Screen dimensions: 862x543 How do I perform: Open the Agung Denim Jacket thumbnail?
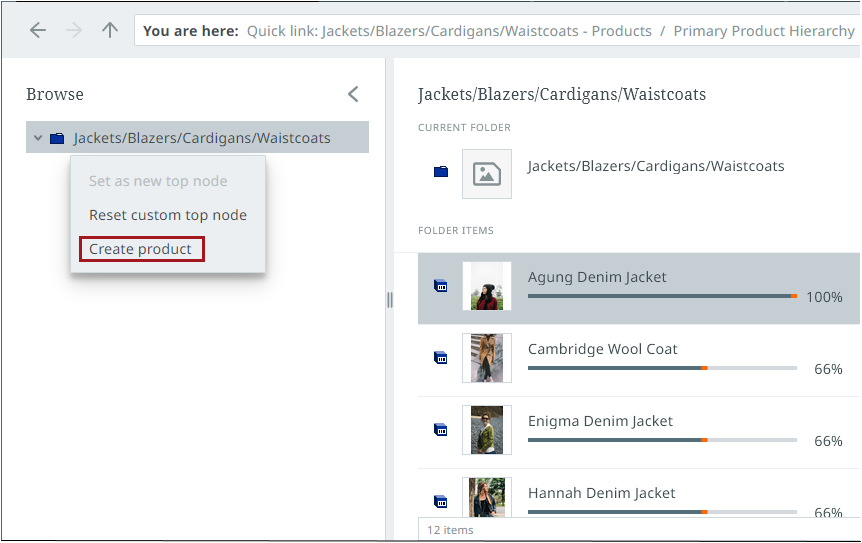pos(487,286)
